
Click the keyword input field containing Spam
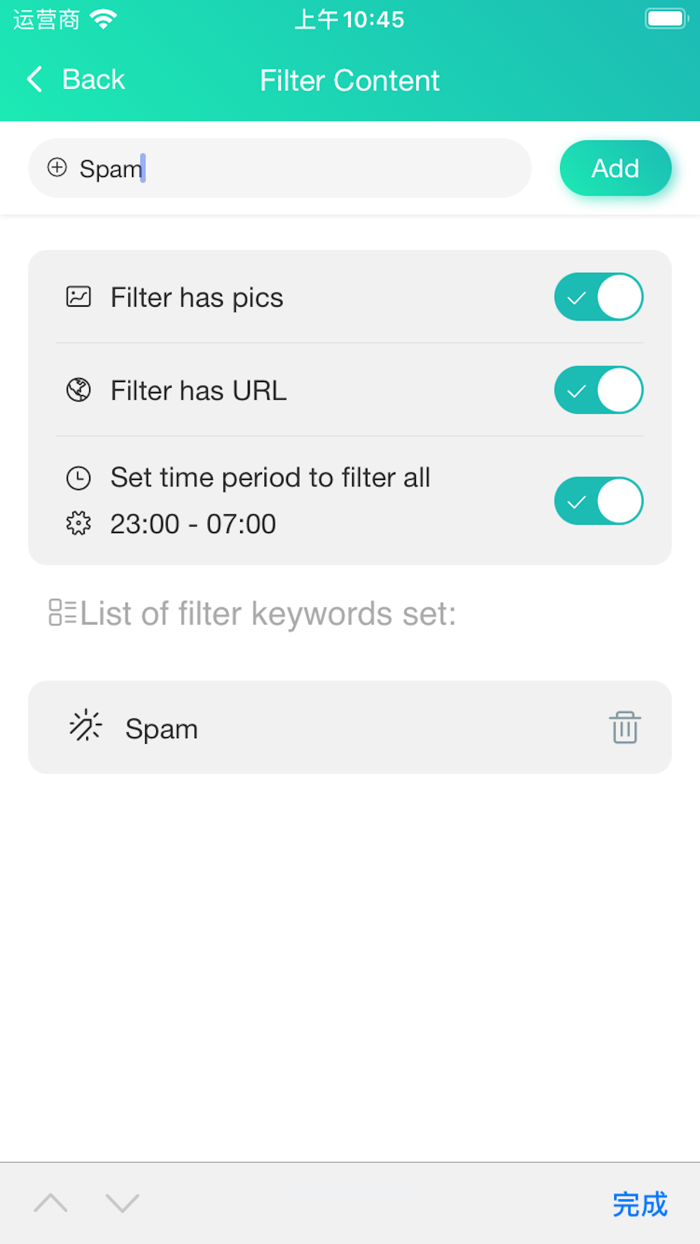coord(280,169)
